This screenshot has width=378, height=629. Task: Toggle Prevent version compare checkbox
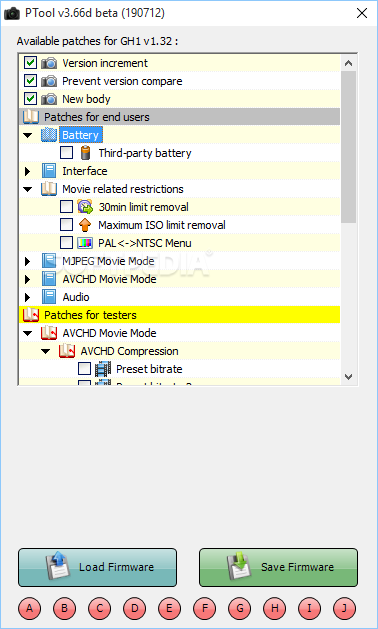(30, 81)
